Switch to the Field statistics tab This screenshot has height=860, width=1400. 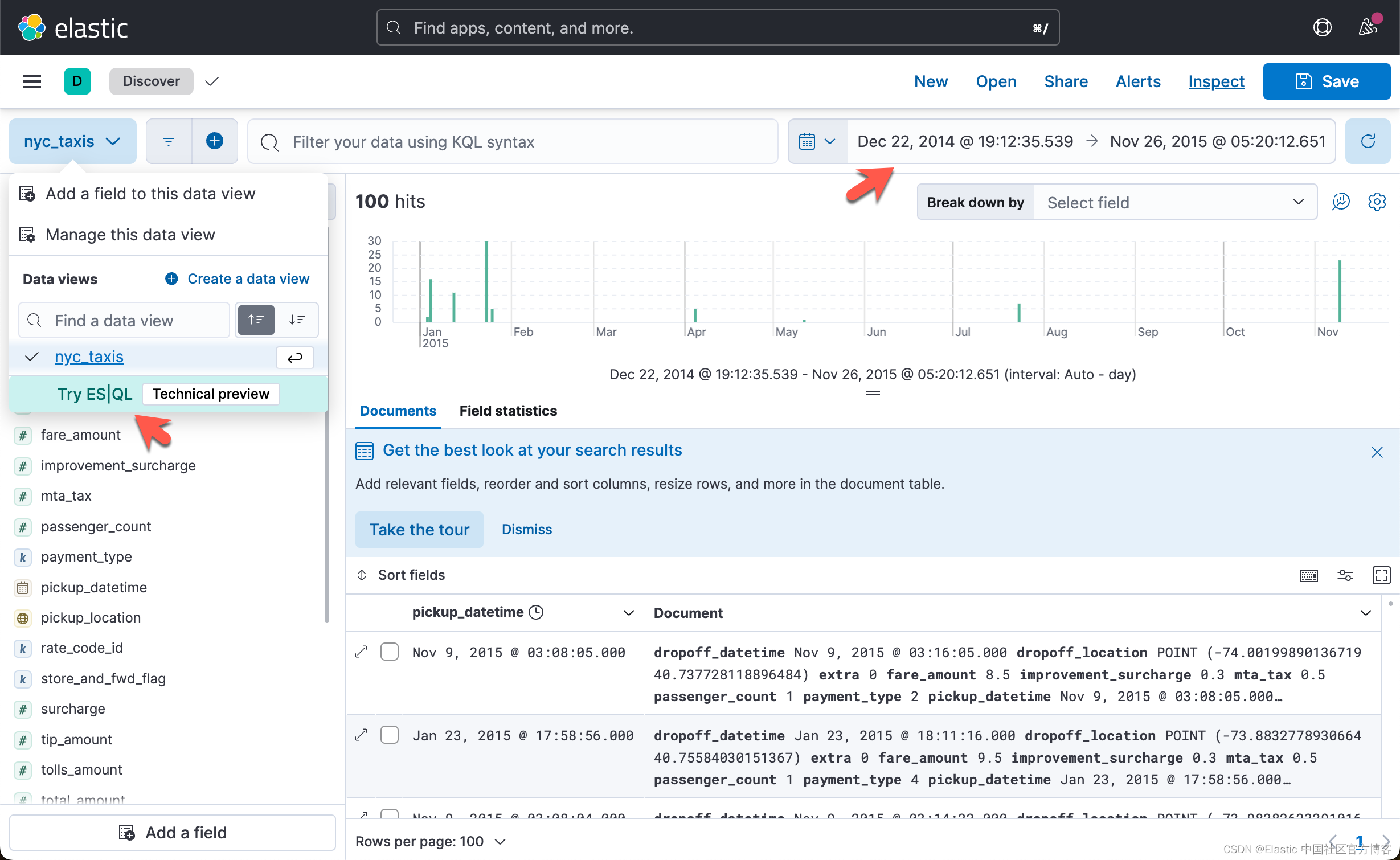pos(507,411)
